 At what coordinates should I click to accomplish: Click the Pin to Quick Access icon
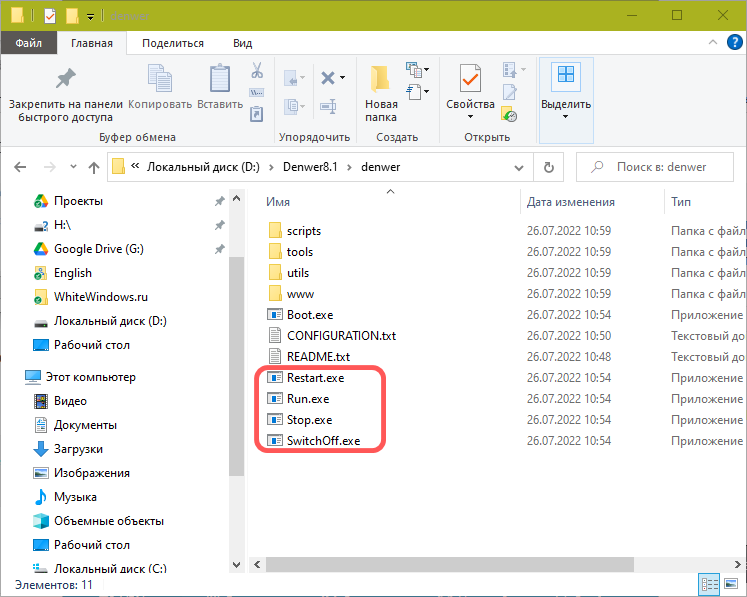click(65, 80)
